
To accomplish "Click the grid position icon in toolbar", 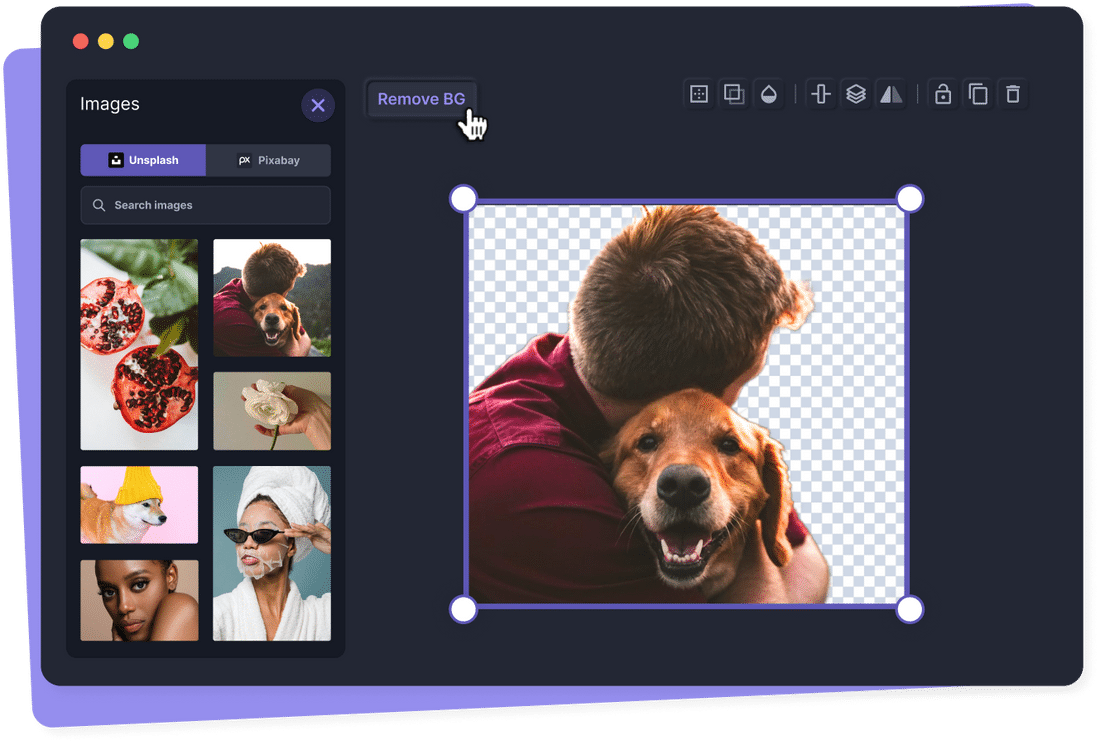I will 699,94.
